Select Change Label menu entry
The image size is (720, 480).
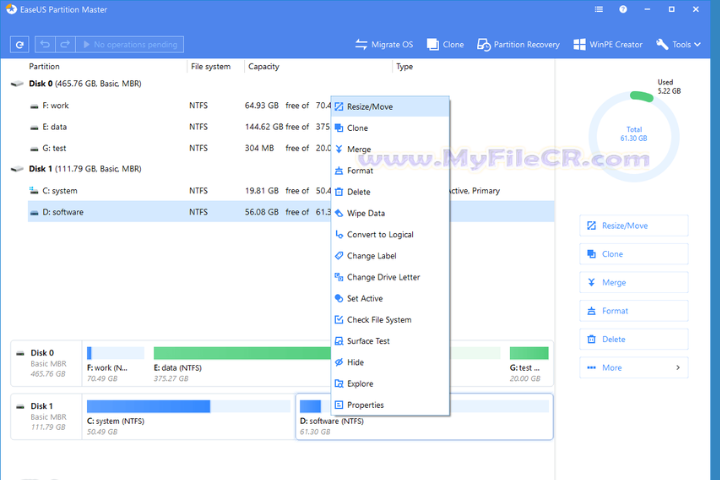(x=390, y=255)
